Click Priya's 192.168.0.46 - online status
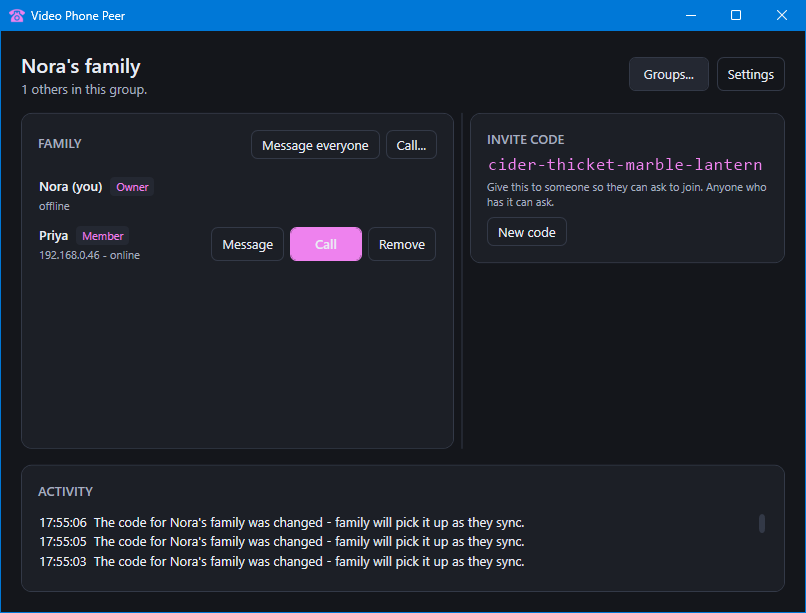806x613 pixels. point(89,255)
